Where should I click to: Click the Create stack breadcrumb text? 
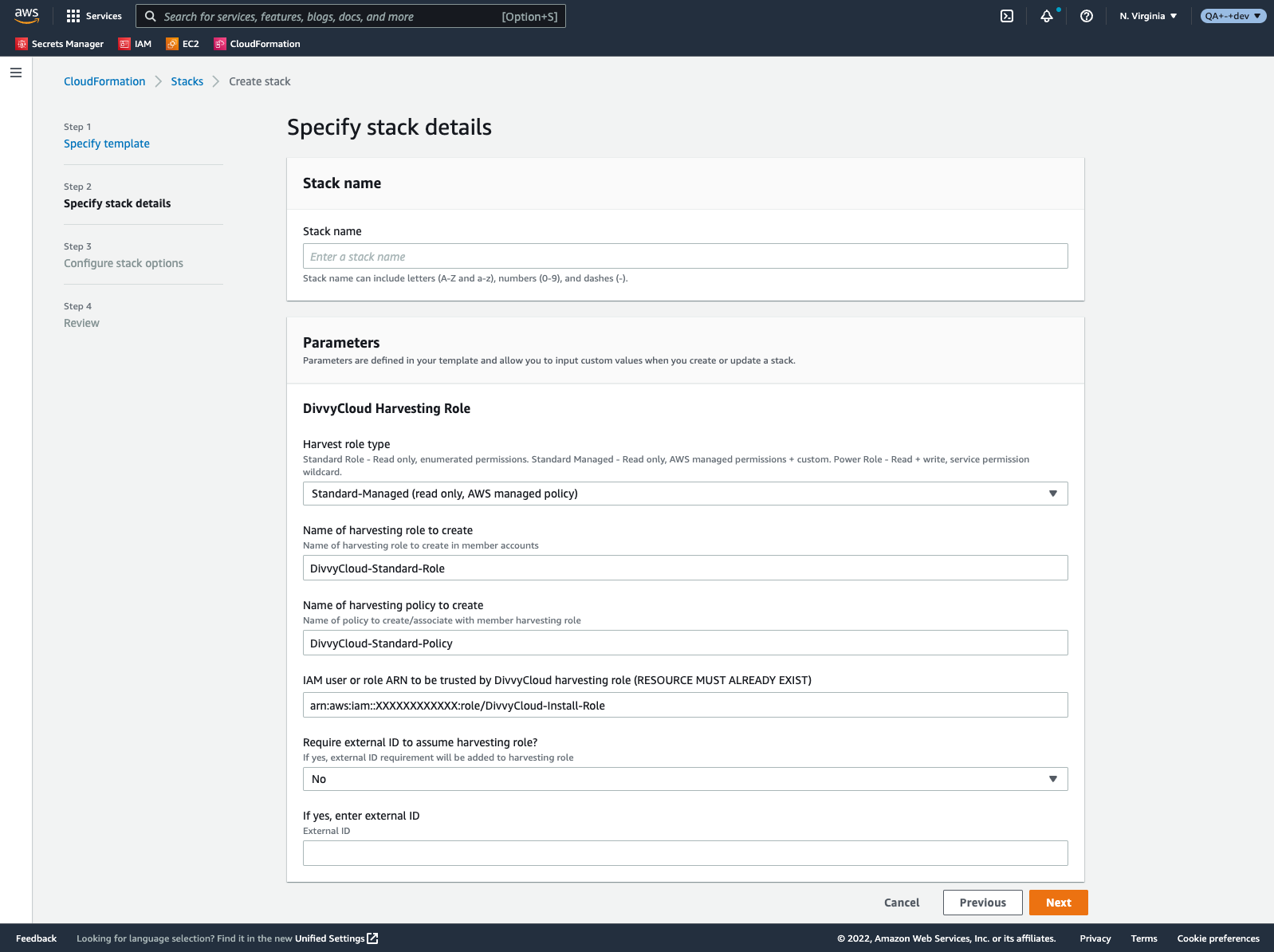pyautogui.click(x=260, y=81)
